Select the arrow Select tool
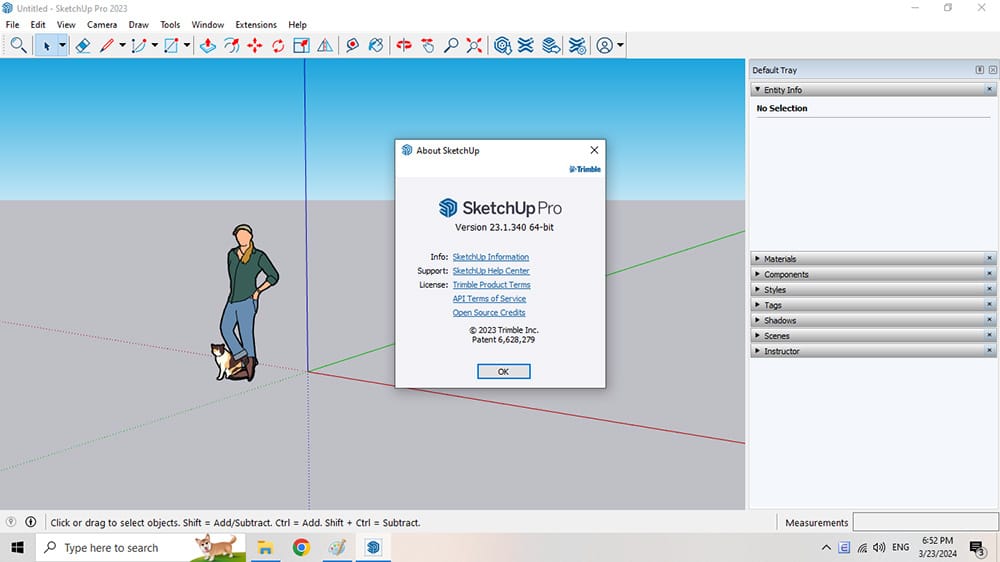The width and height of the screenshot is (1000, 562). point(46,45)
